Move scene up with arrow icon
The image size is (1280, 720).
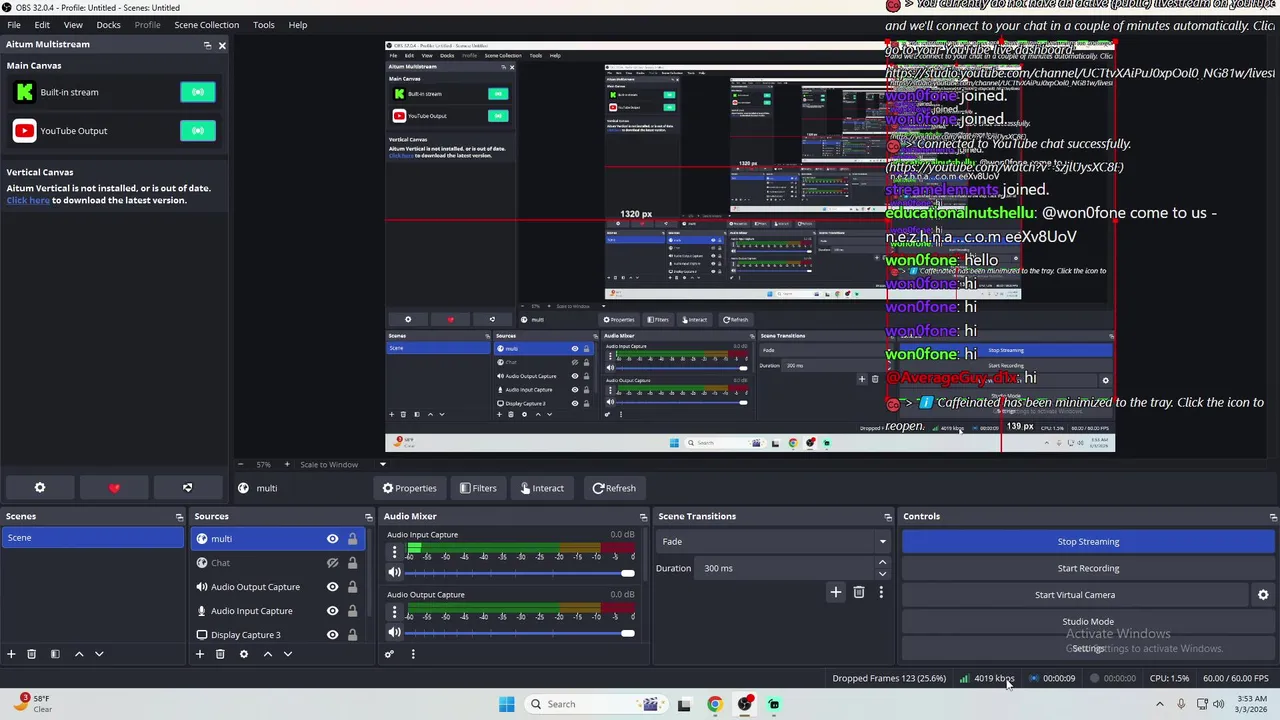pyautogui.click(x=79, y=654)
